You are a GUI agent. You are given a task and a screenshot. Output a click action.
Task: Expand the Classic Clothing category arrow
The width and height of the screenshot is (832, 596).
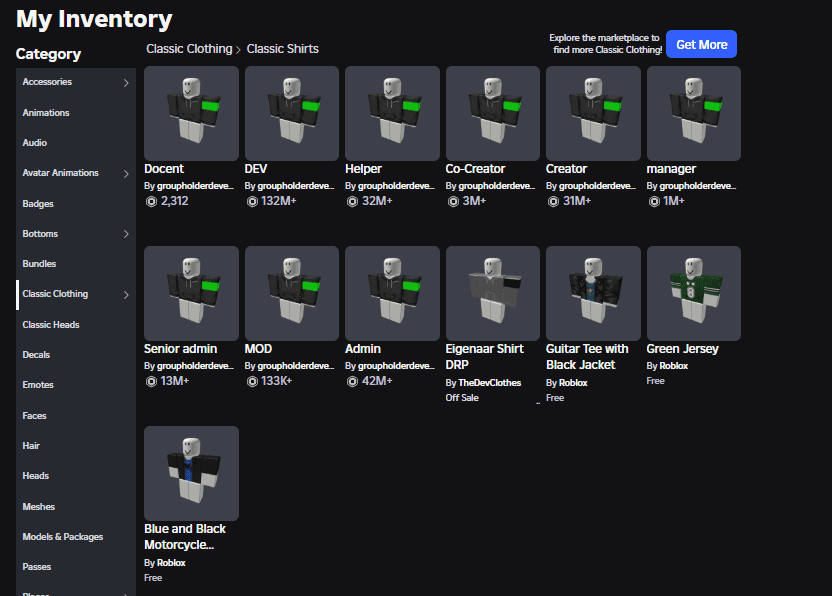click(126, 295)
